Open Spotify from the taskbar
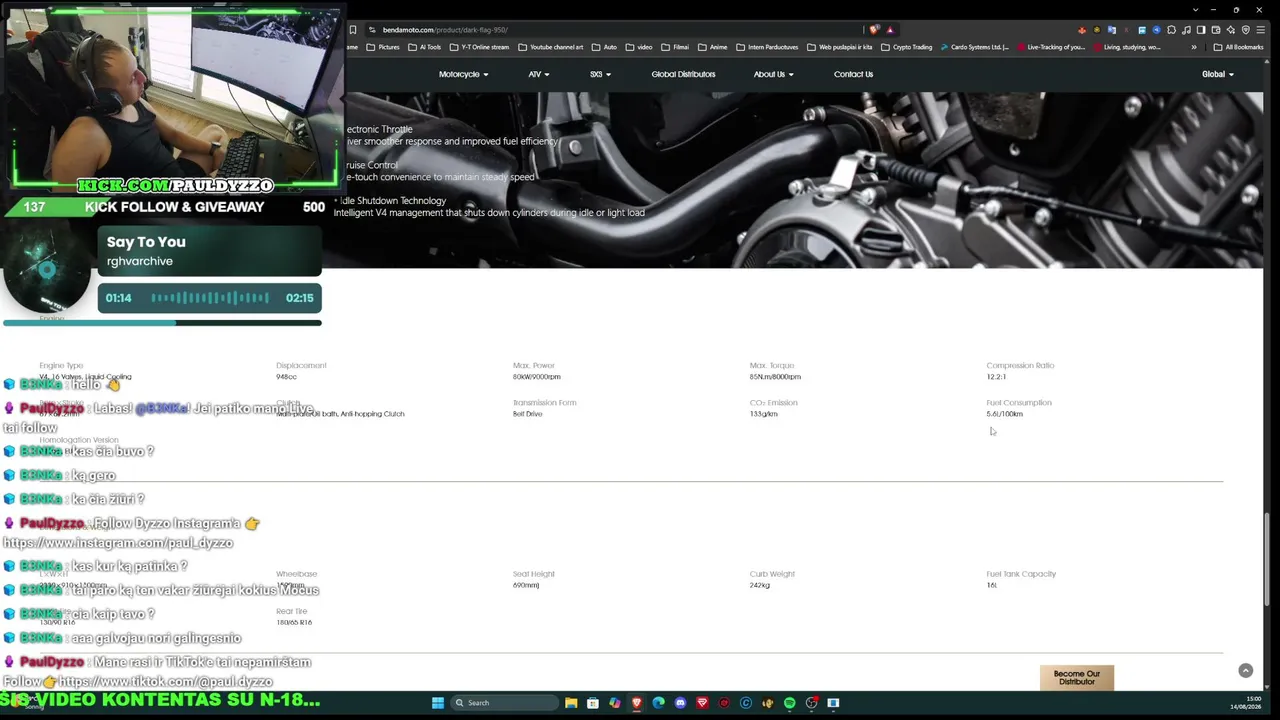The width and height of the screenshot is (1280, 720). [x=789, y=703]
